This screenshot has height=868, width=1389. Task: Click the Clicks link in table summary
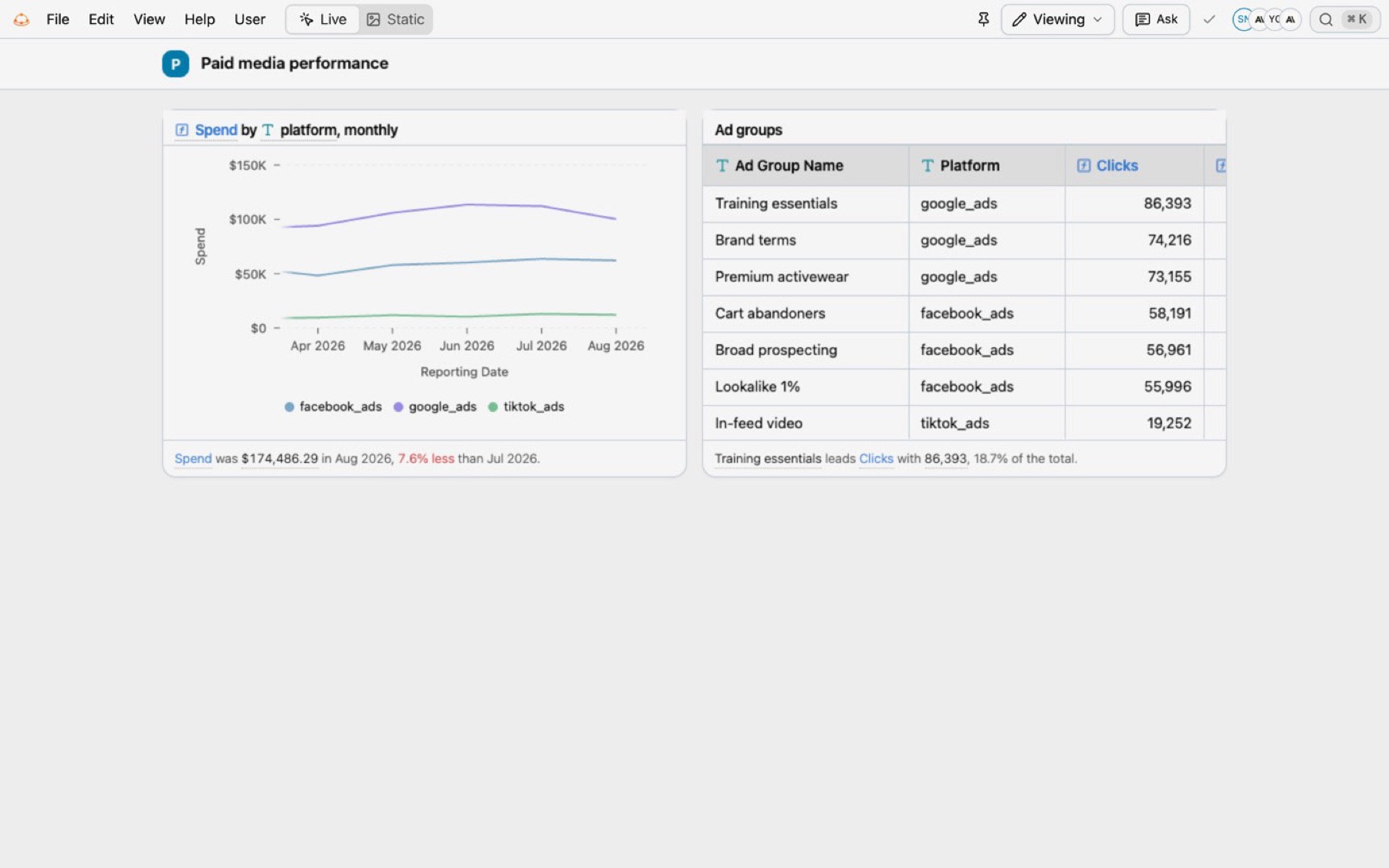pyautogui.click(x=876, y=458)
